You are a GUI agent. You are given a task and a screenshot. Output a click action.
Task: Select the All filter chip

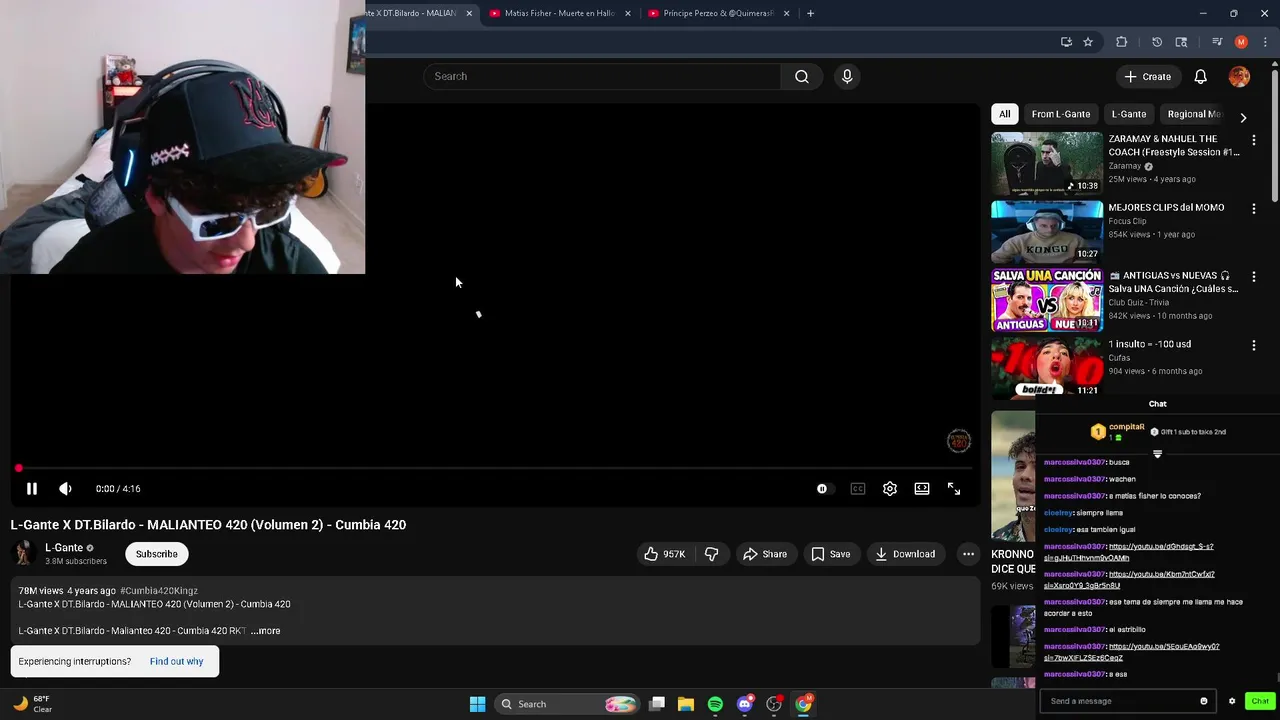[1004, 114]
